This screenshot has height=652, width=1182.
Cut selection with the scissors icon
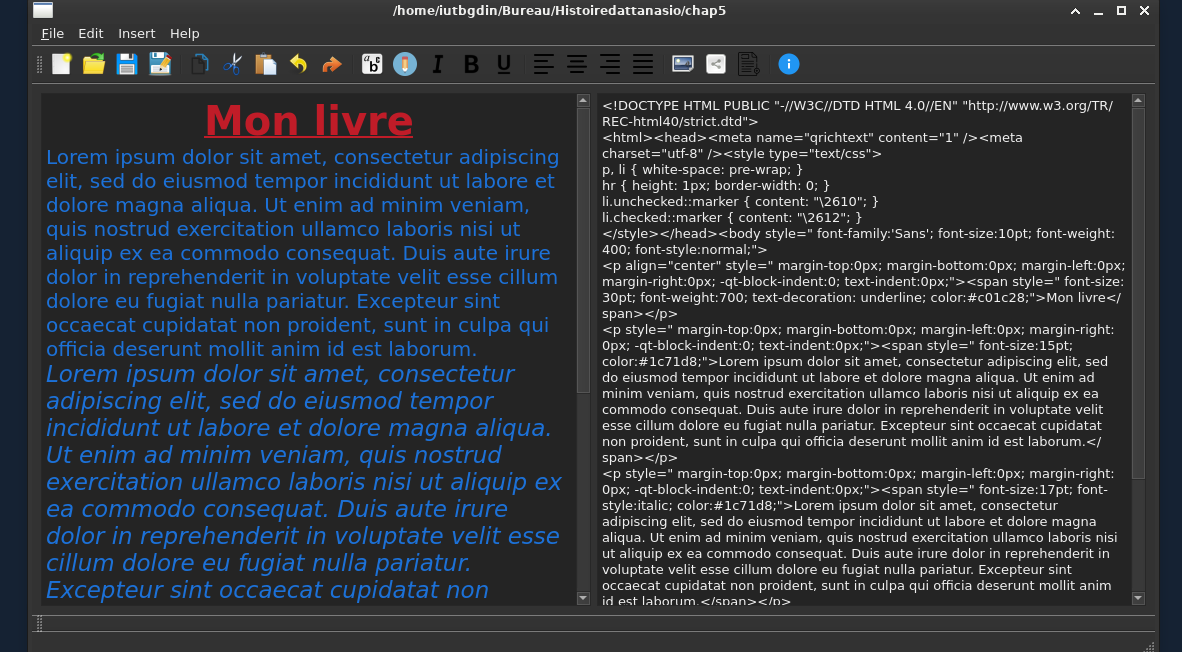pyautogui.click(x=232, y=64)
